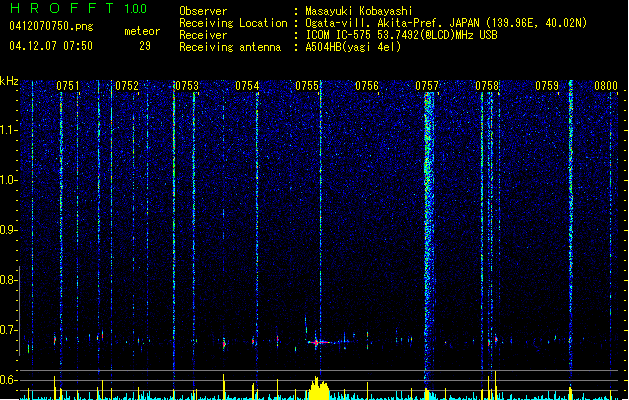Click the red echo peak after 0755
Viewport: 629px width, 400px height.
click(317, 343)
